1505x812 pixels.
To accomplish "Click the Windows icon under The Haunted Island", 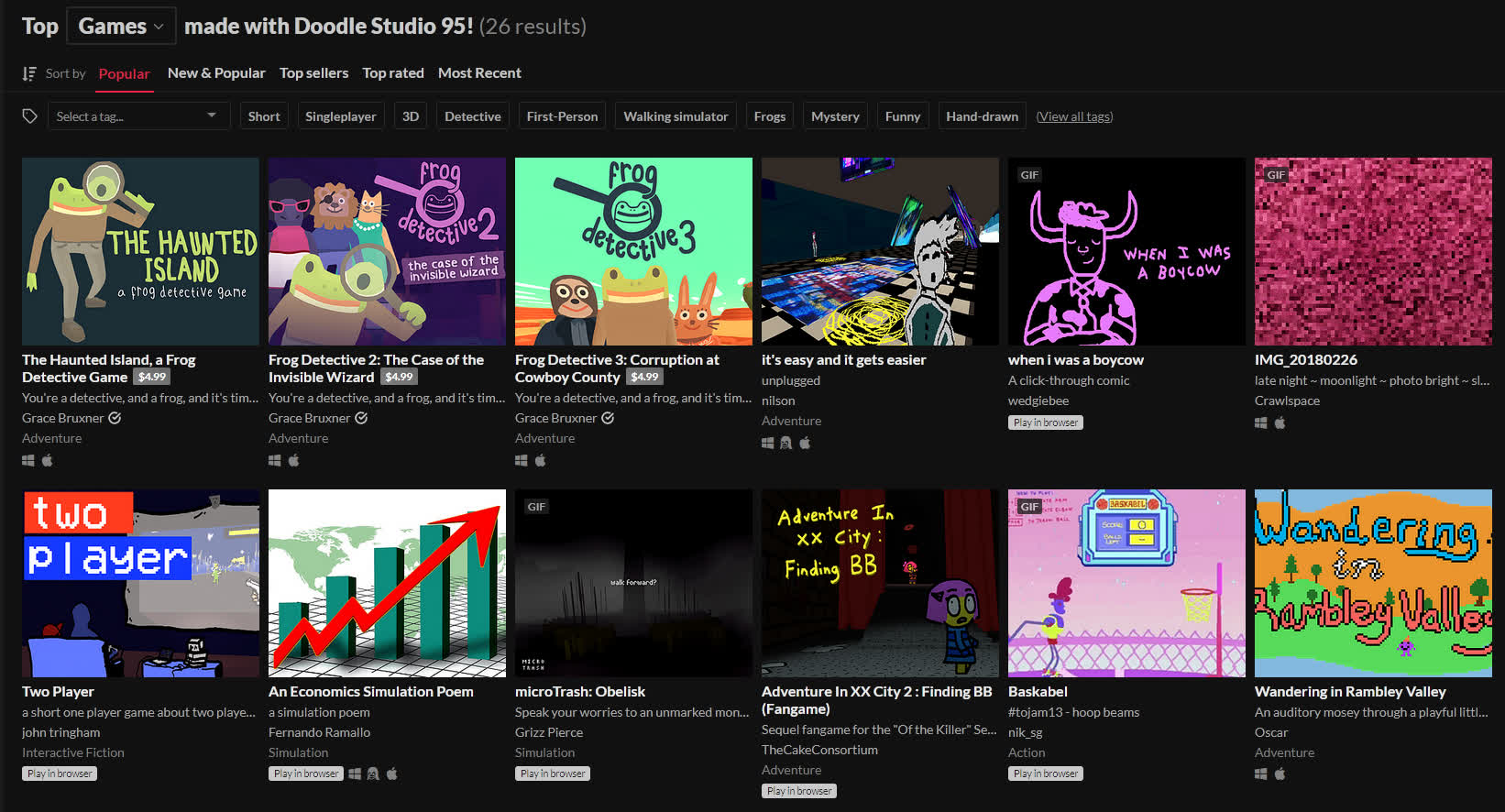I will point(28,460).
